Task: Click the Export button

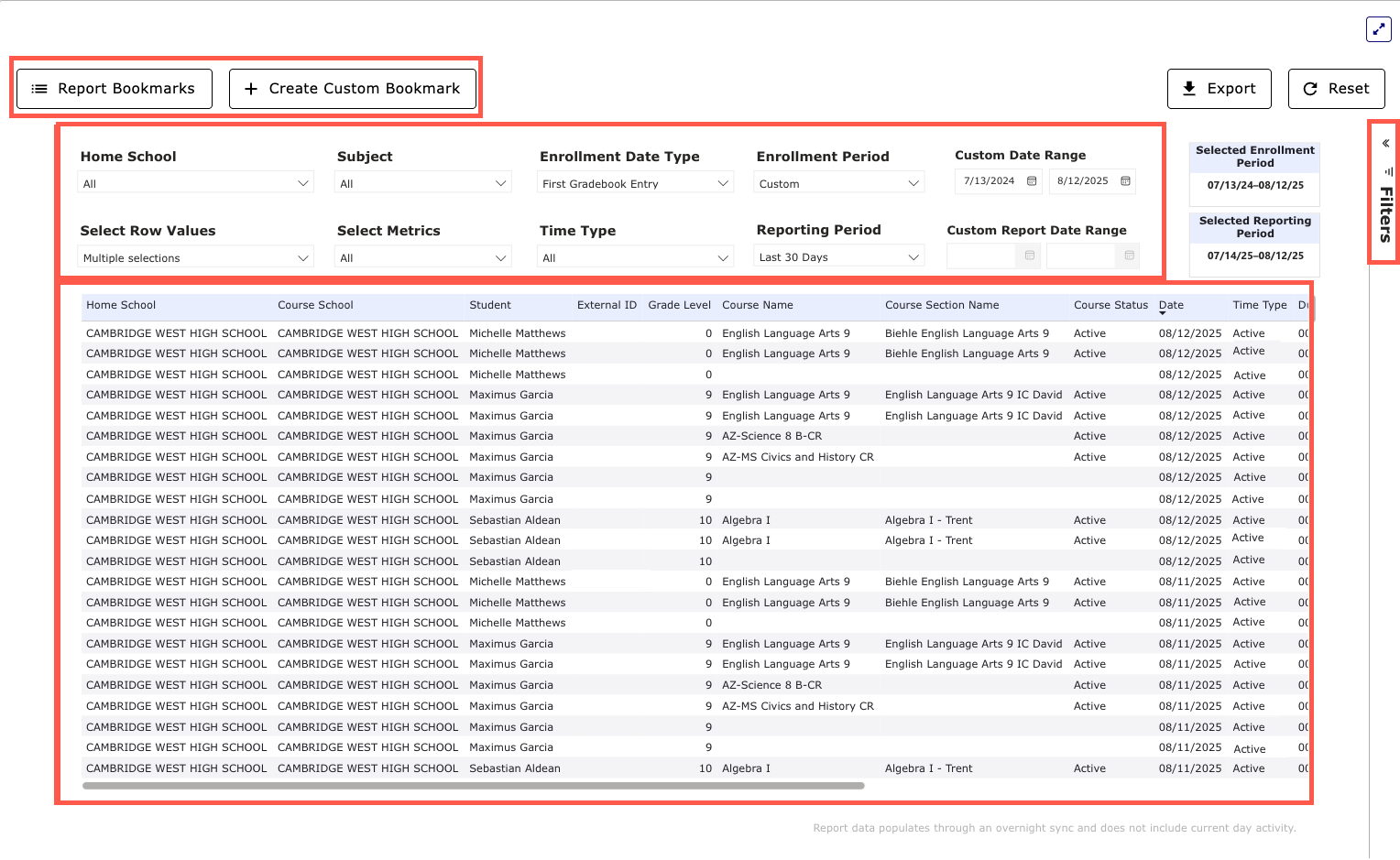Action: tap(1219, 89)
